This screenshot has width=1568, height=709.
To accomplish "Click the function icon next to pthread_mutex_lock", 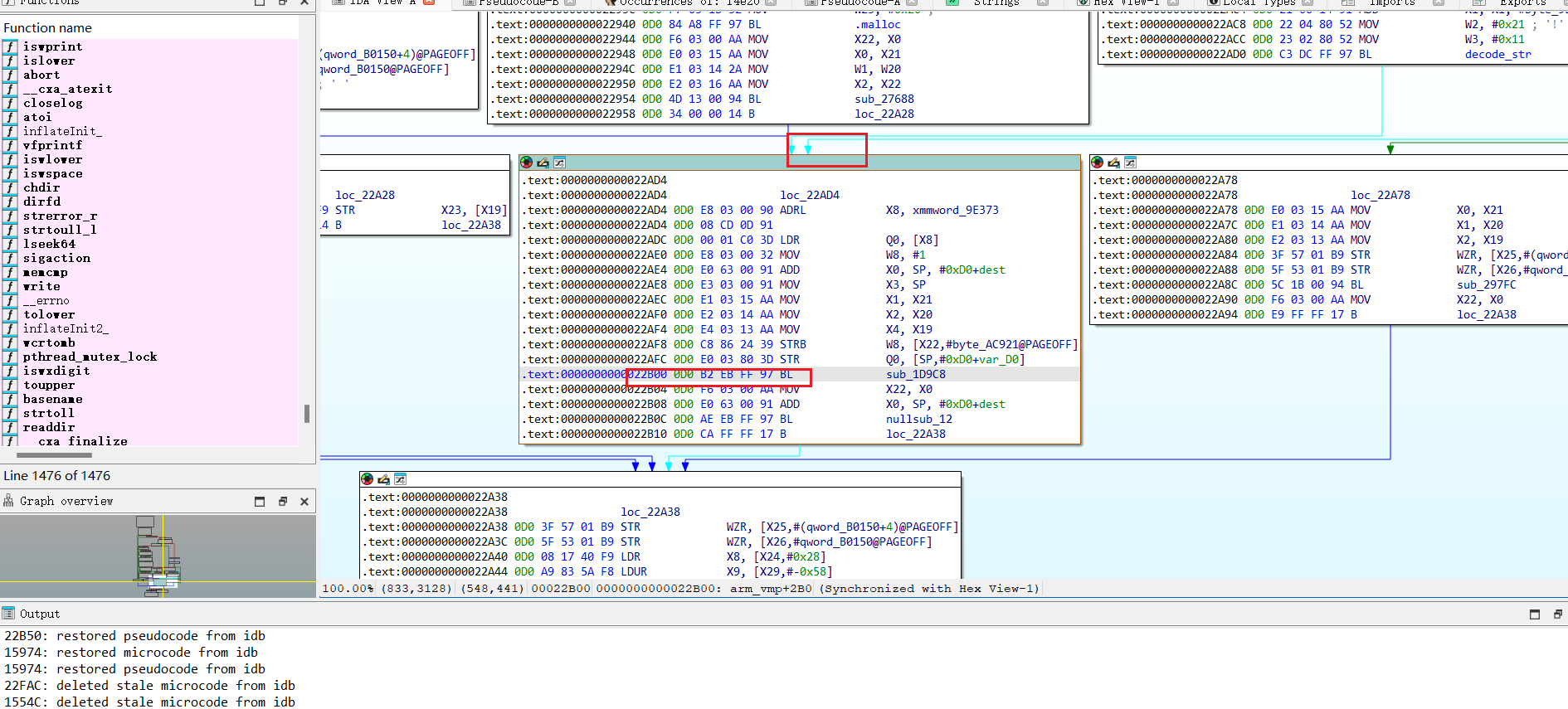I will point(10,357).
